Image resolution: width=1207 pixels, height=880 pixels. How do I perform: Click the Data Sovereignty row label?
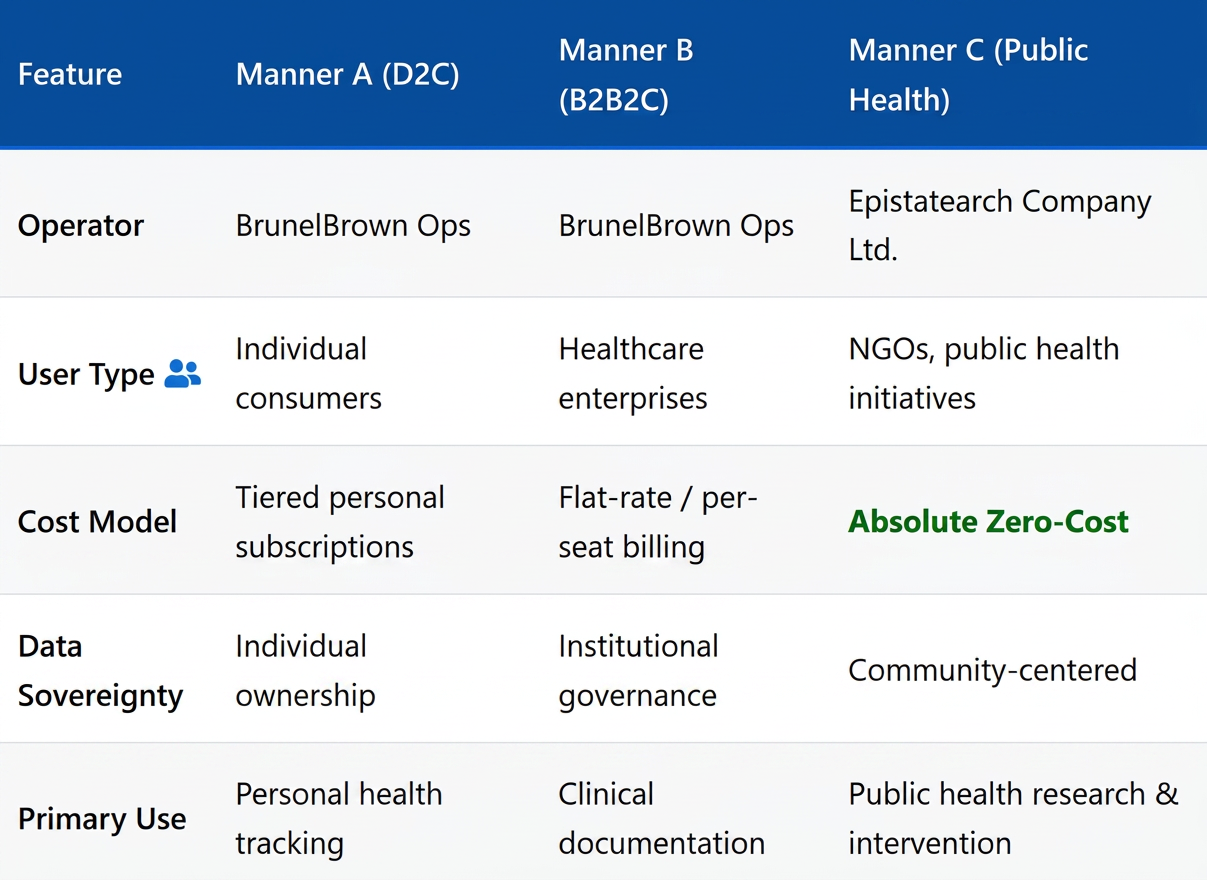[101, 670]
